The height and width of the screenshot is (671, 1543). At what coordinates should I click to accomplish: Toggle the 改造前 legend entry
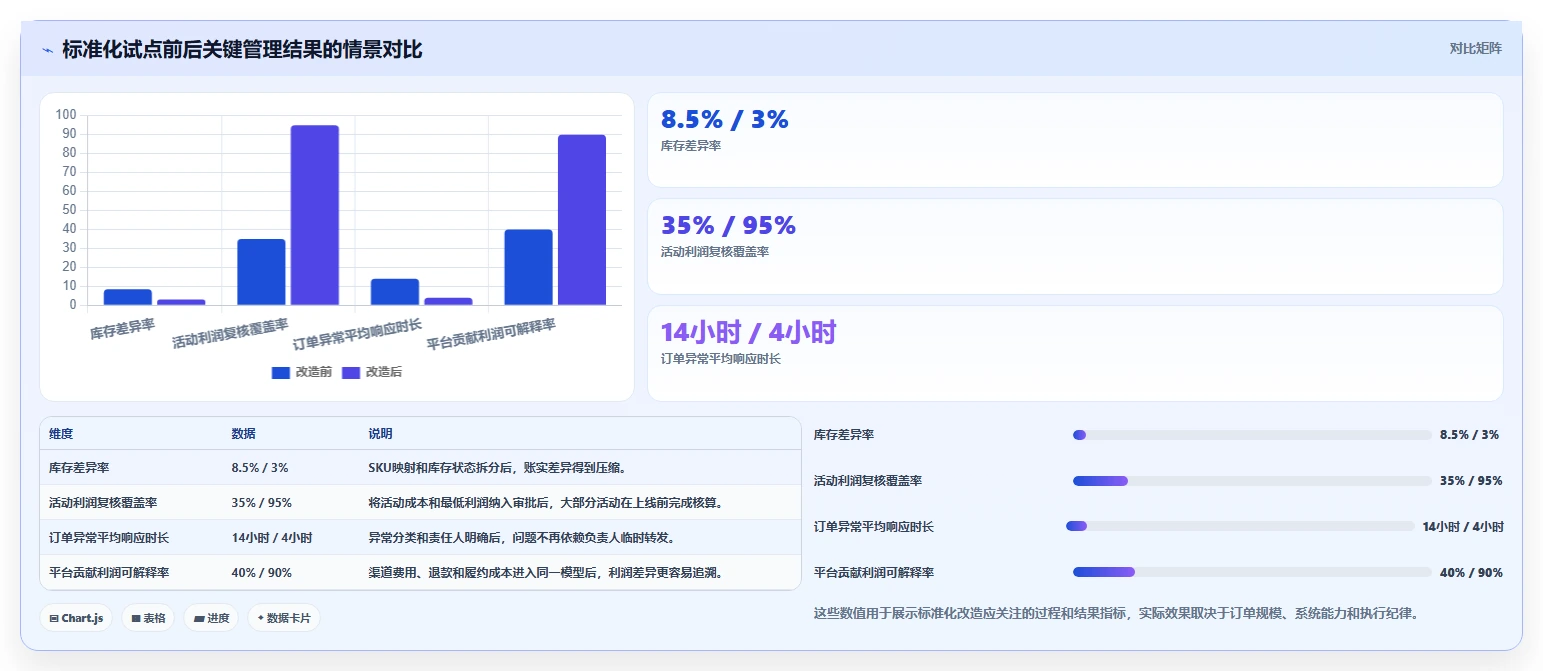(x=302, y=372)
